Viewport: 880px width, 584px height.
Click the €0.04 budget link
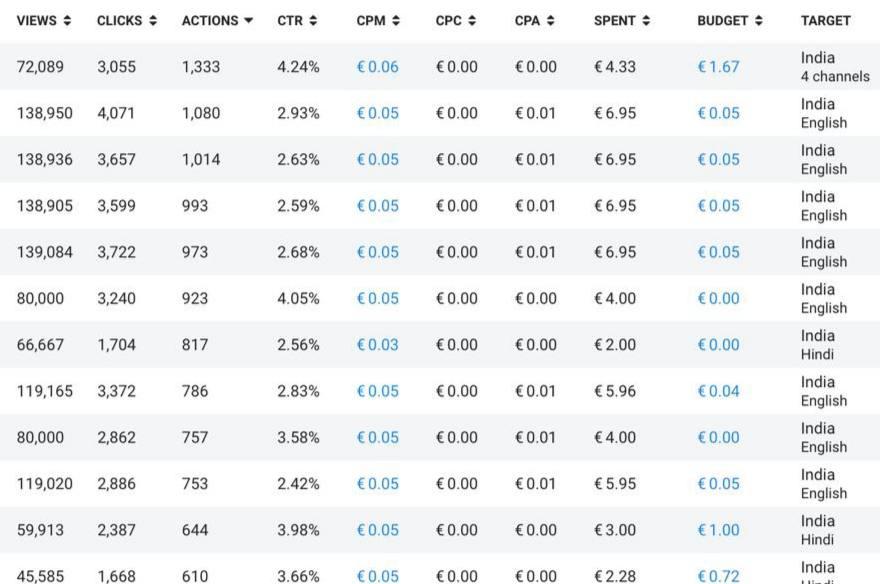pyautogui.click(x=718, y=391)
